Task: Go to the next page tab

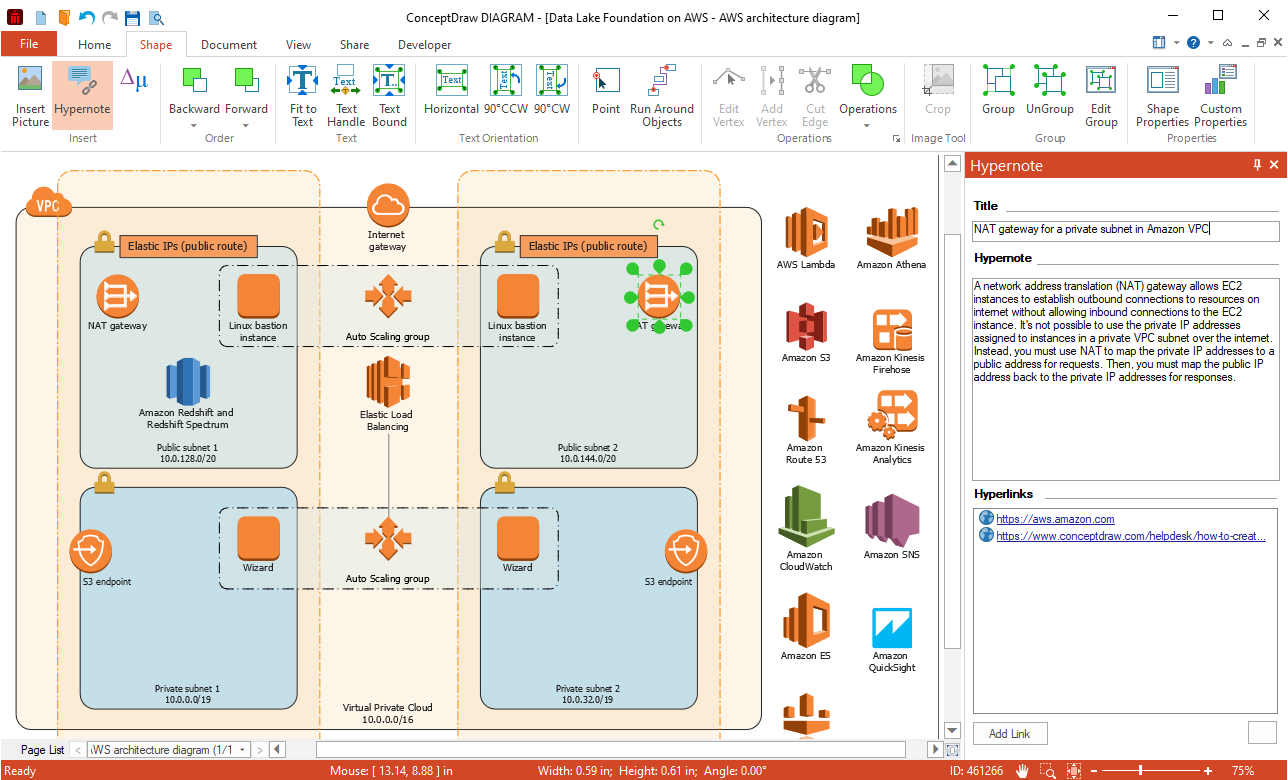Action: click(x=260, y=750)
